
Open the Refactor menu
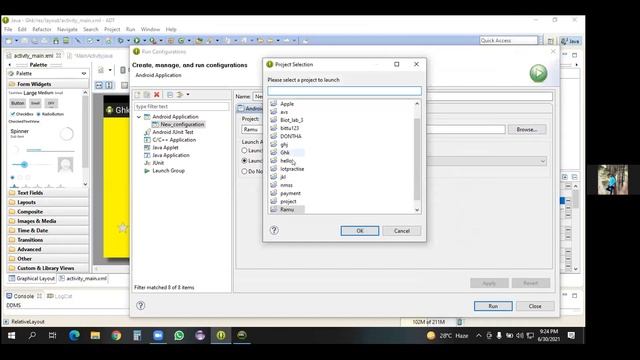[42, 29]
